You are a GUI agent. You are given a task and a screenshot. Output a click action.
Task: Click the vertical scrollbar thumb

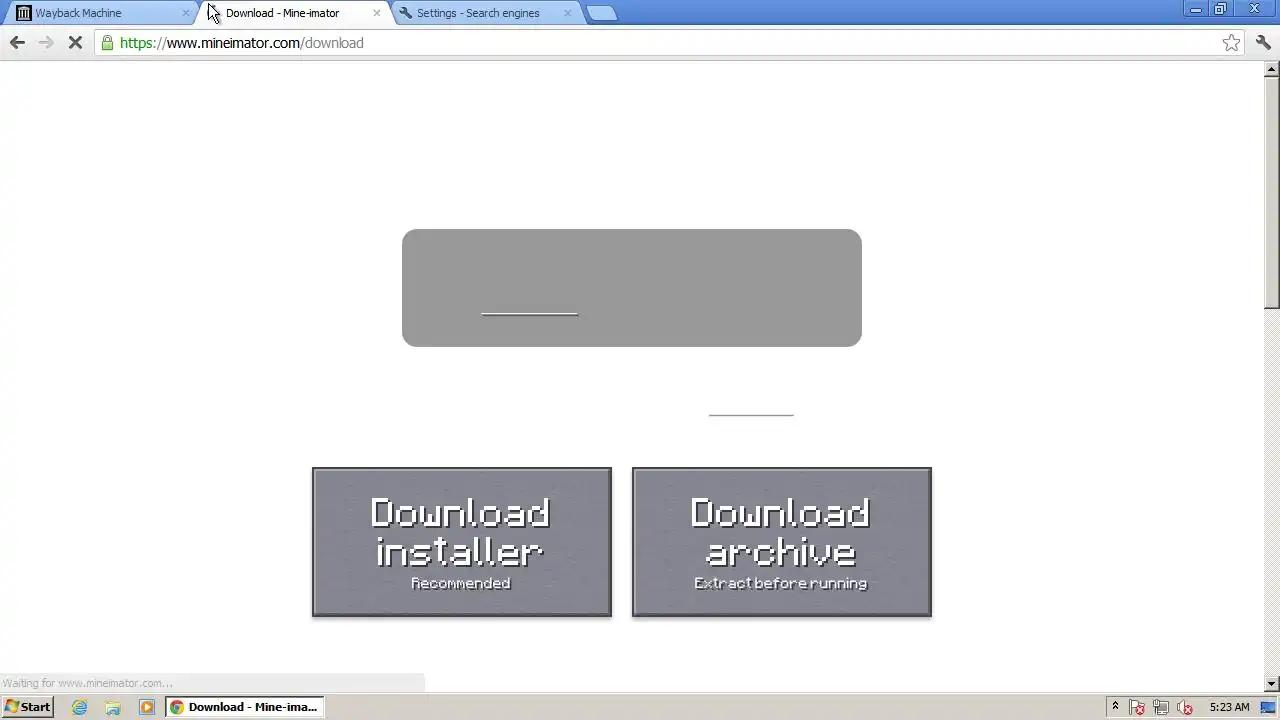(x=1272, y=193)
